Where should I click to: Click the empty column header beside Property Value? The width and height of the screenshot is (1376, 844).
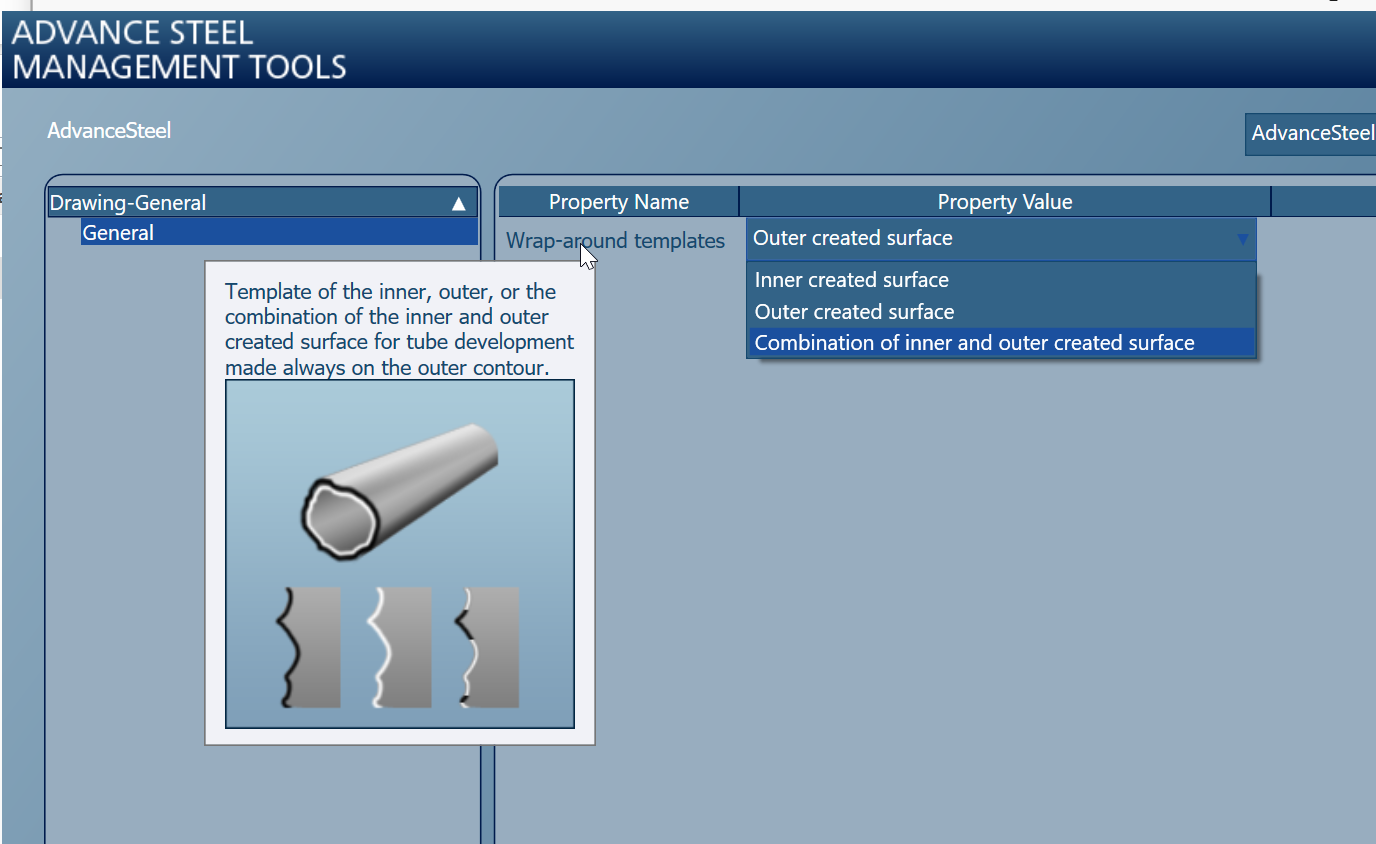[x=1322, y=201]
